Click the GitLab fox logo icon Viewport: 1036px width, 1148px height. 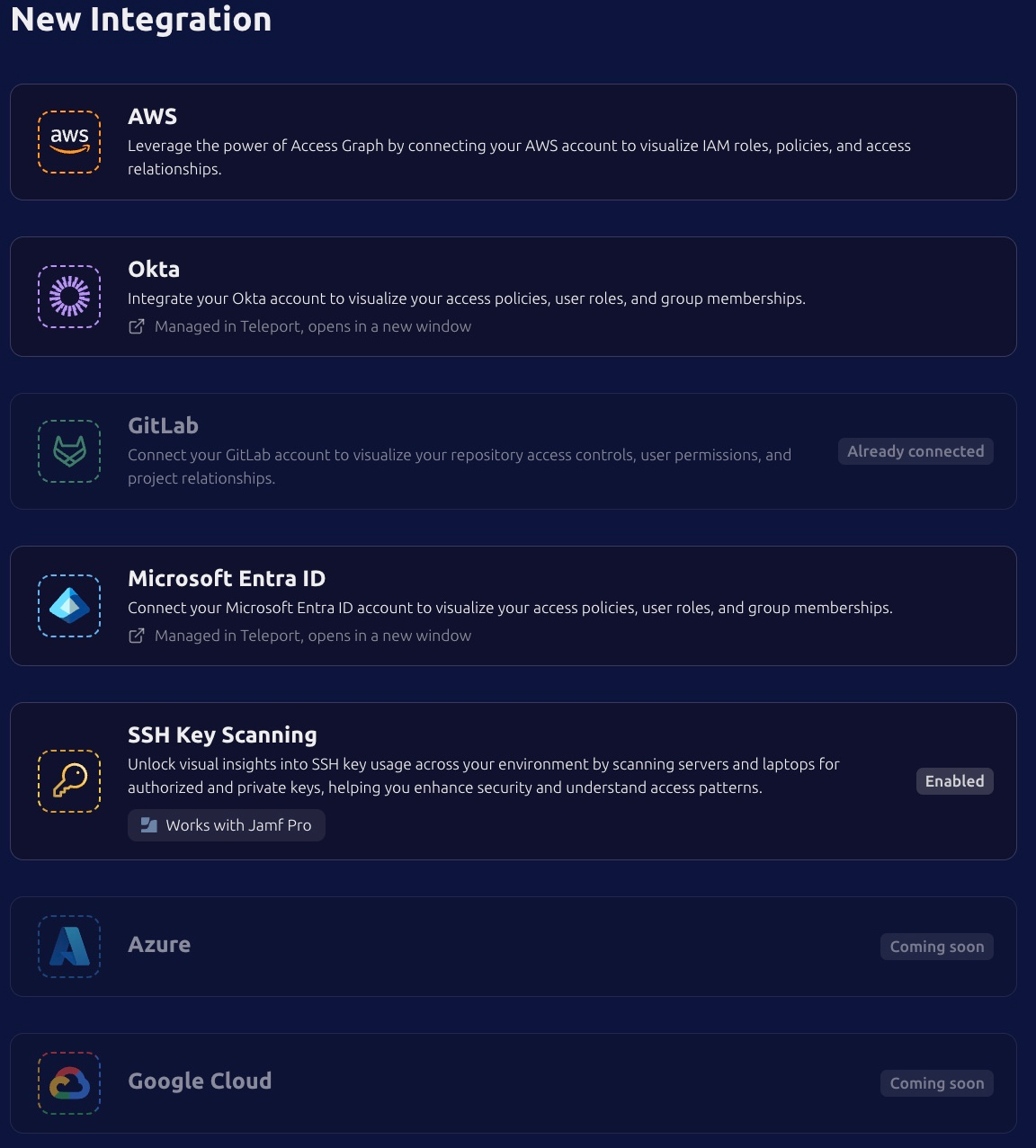click(68, 450)
